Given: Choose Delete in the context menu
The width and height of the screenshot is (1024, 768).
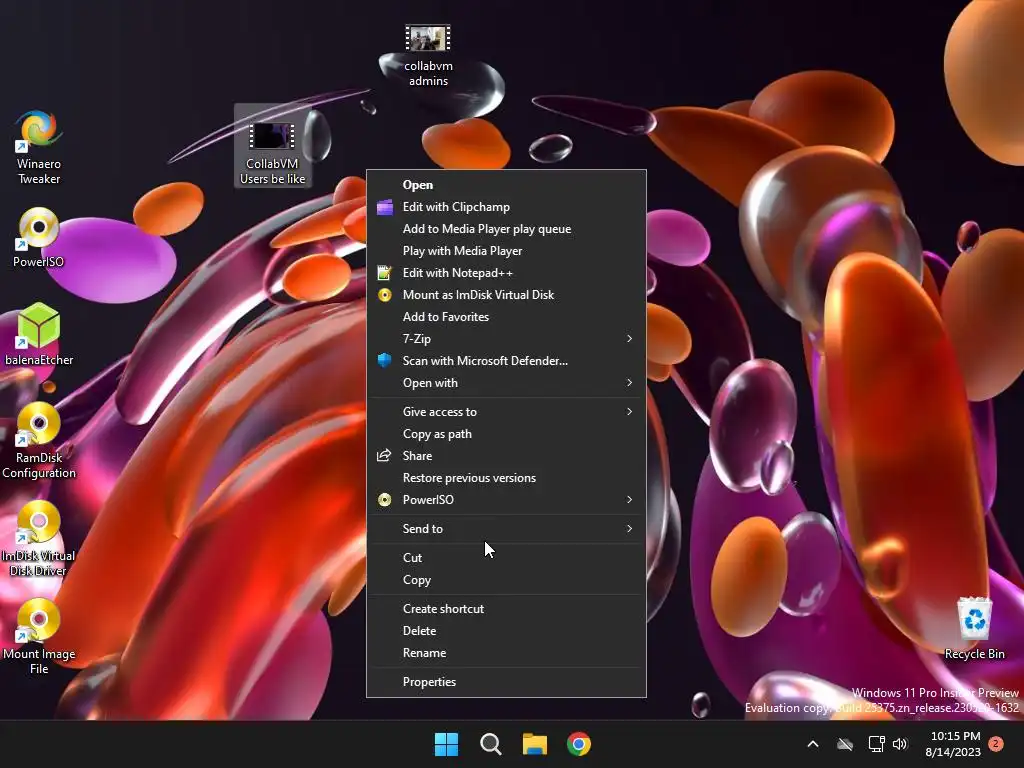Looking at the screenshot, I should (x=506, y=631).
